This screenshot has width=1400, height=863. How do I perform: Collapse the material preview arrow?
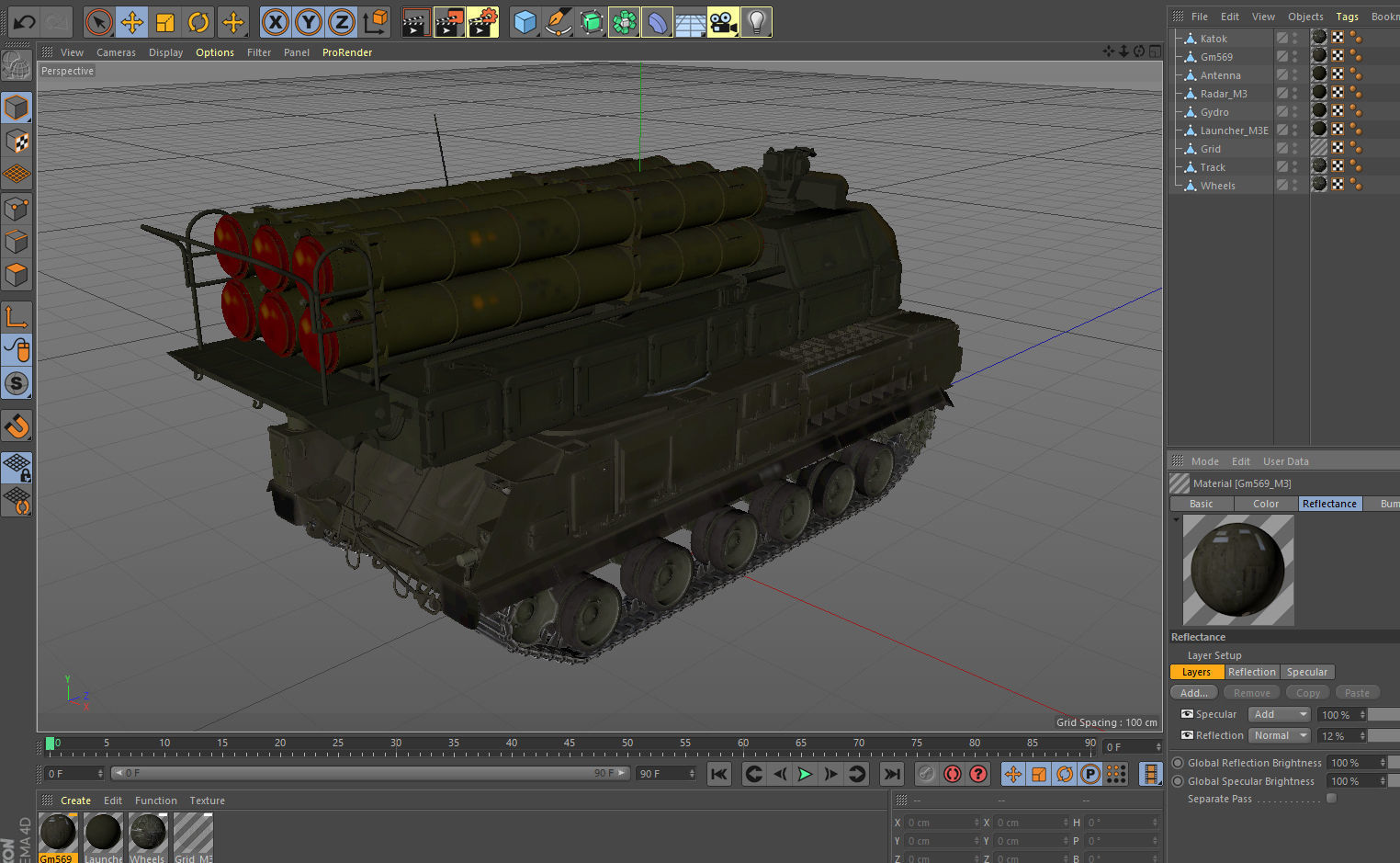pyautogui.click(x=1176, y=520)
